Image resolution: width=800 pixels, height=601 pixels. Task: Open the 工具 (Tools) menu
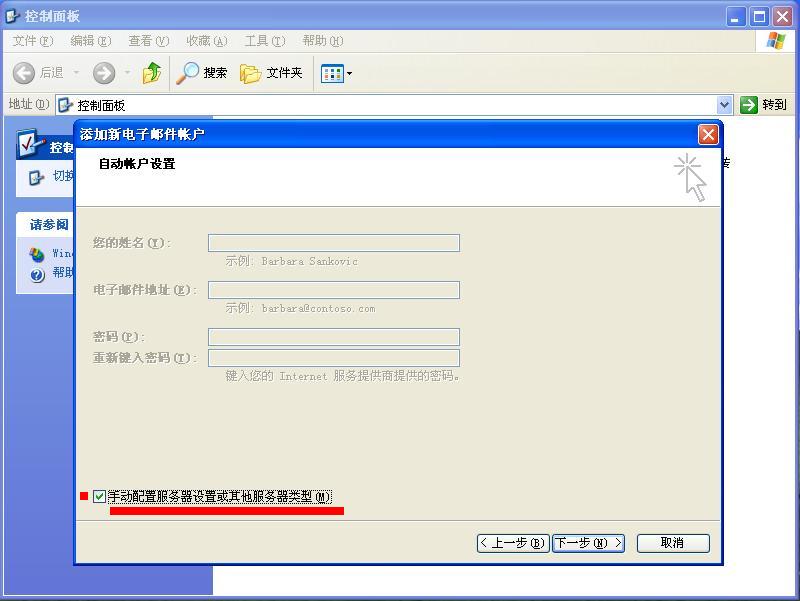[264, 41]
